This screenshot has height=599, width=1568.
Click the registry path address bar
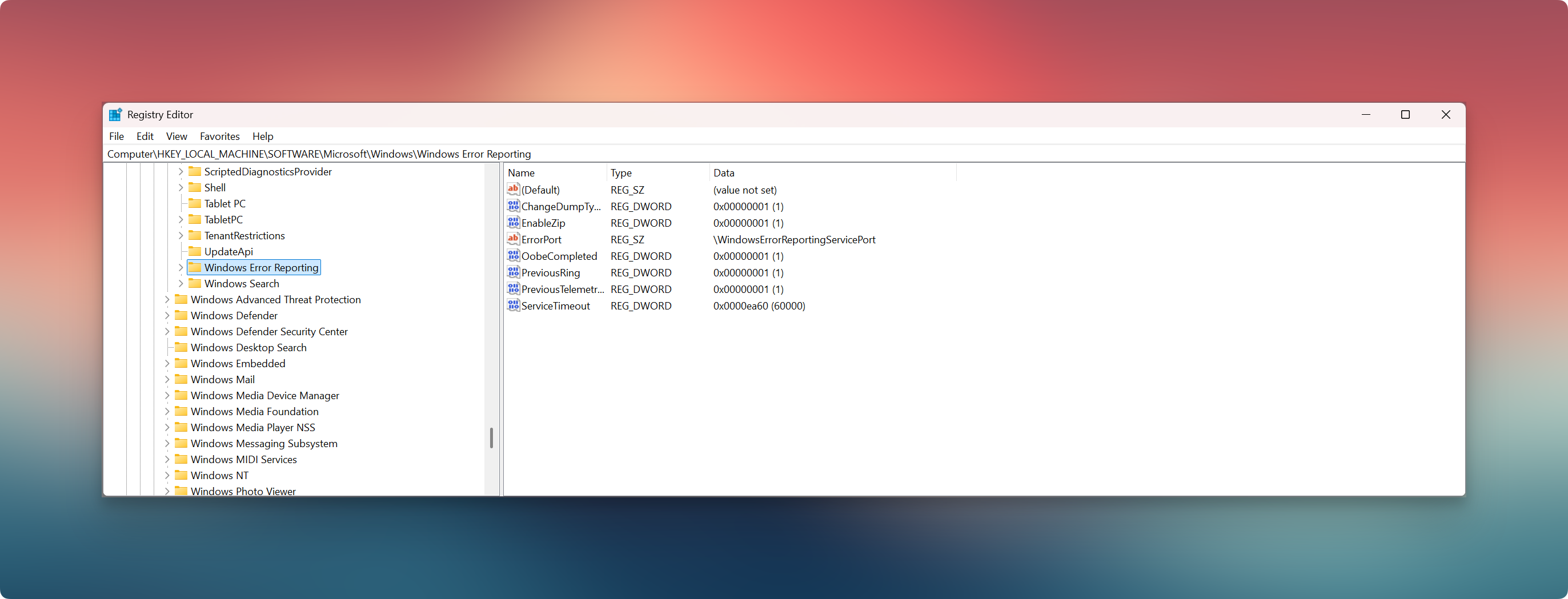coord(784,154)
